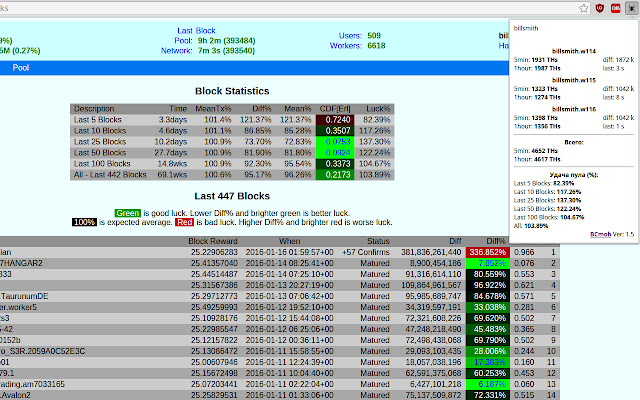Follow the BCmob link in popup

[x=600, y=234]
